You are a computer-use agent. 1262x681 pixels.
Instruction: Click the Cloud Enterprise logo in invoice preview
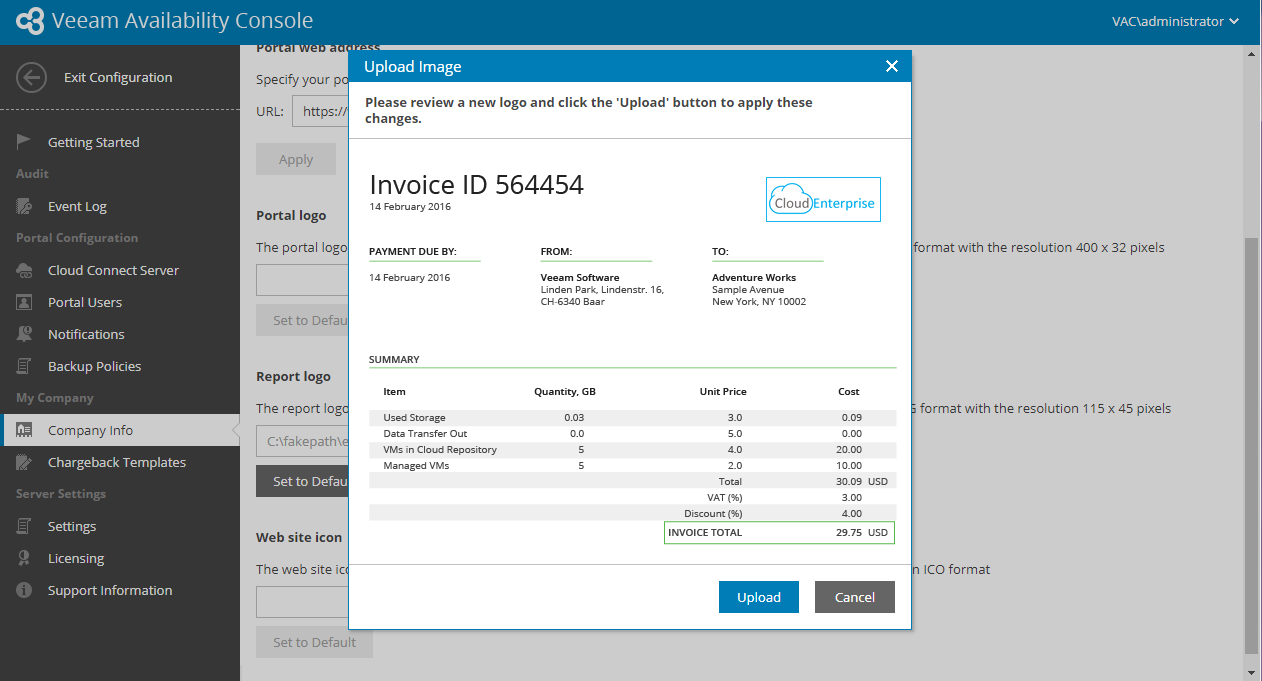(x=823, y=199)
